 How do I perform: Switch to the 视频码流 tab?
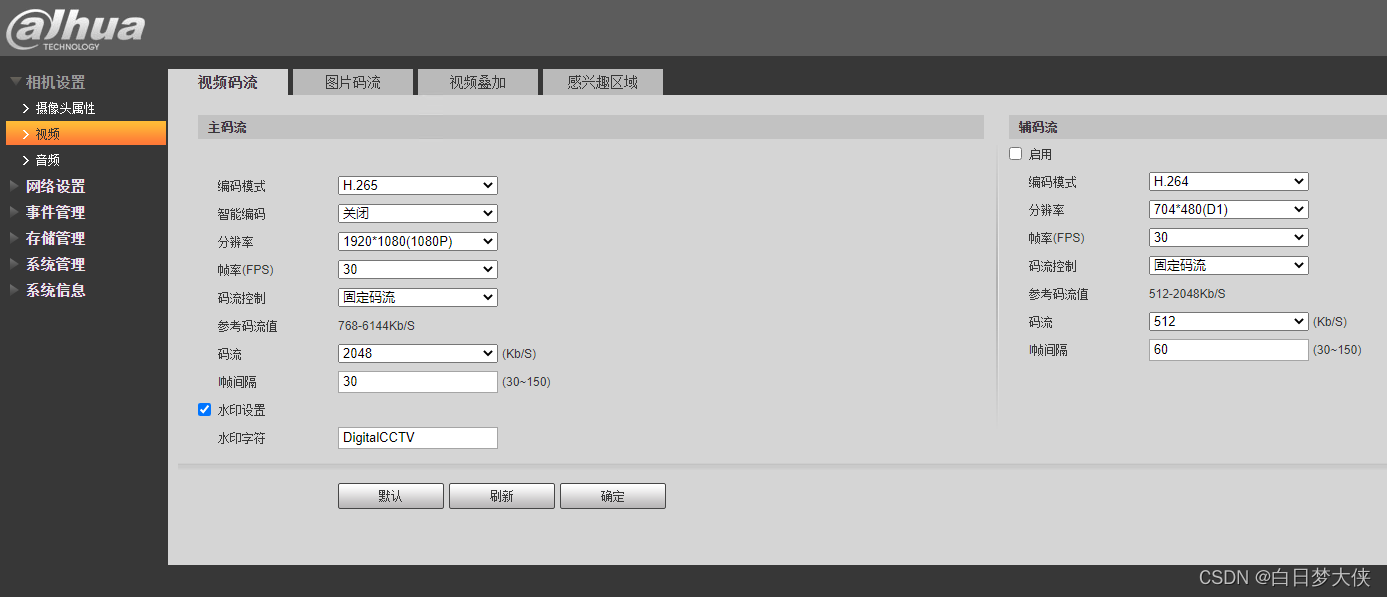(x=228, y=82)
